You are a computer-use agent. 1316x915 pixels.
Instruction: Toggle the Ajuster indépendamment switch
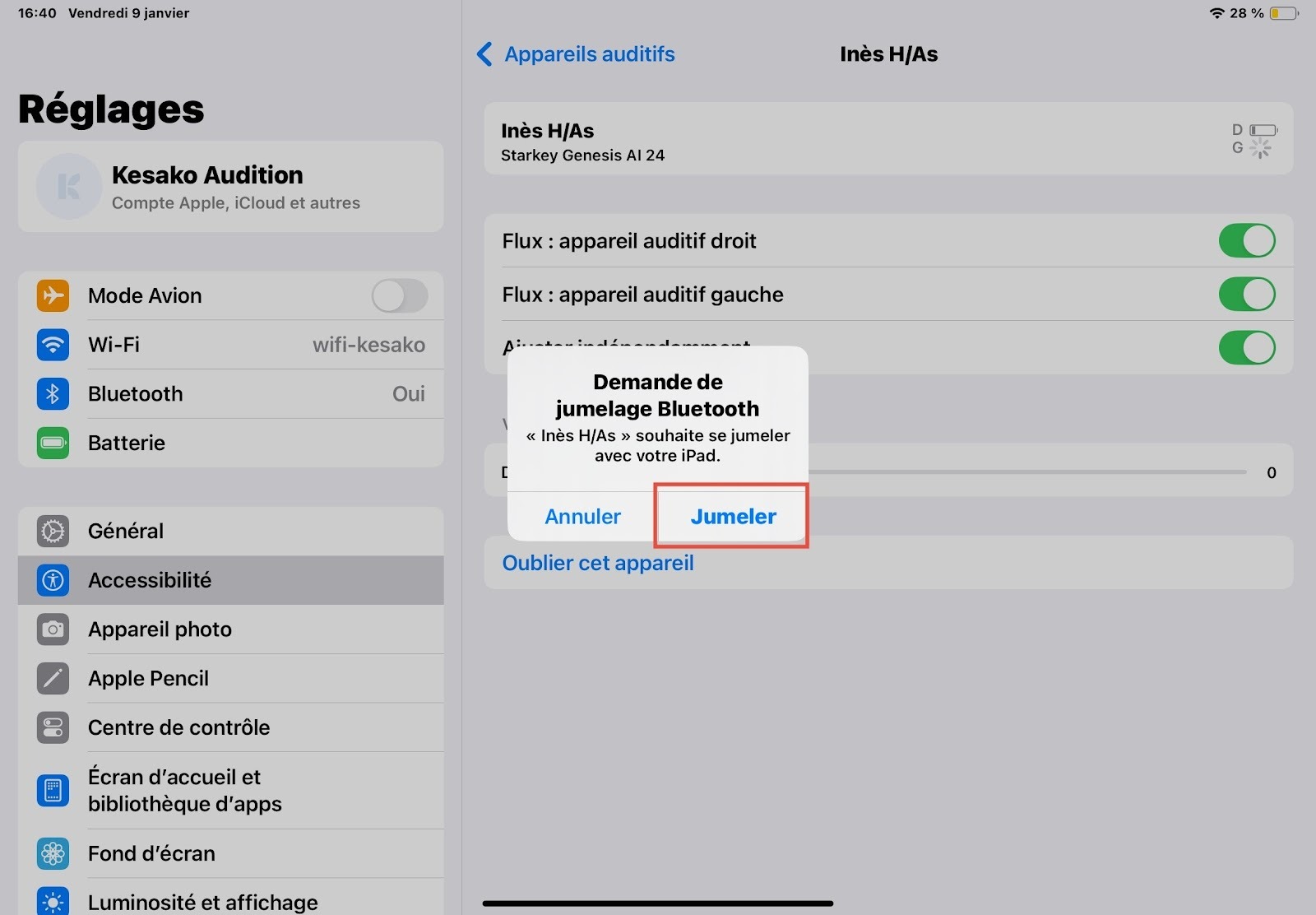click(x=1247, y=347)
